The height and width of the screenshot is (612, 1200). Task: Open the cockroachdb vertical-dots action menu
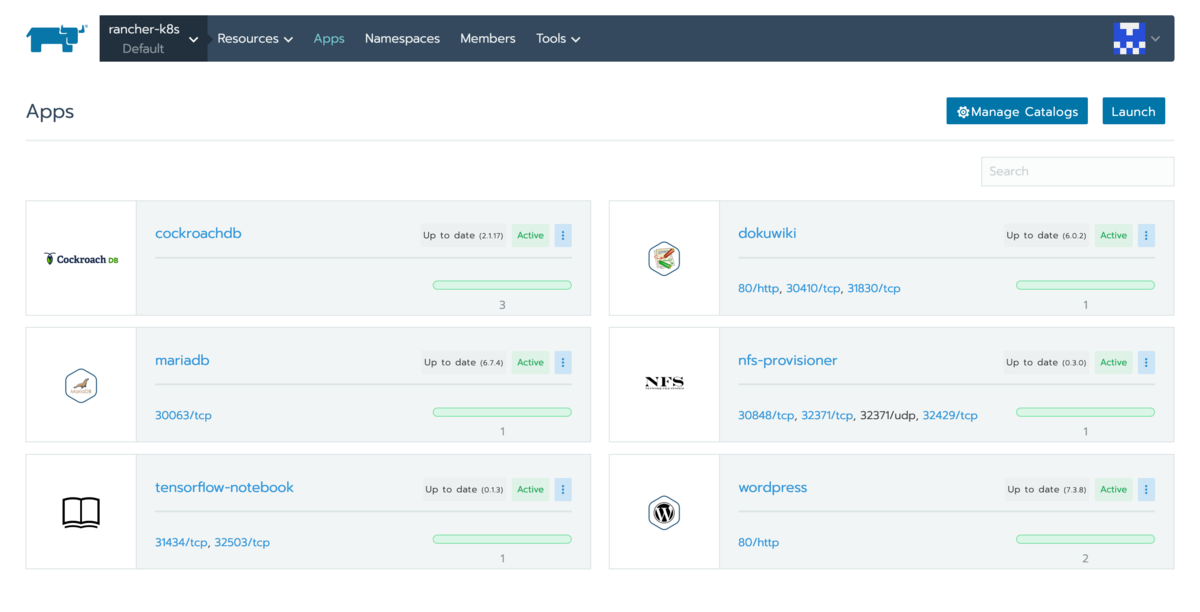[x=563, y=236]
